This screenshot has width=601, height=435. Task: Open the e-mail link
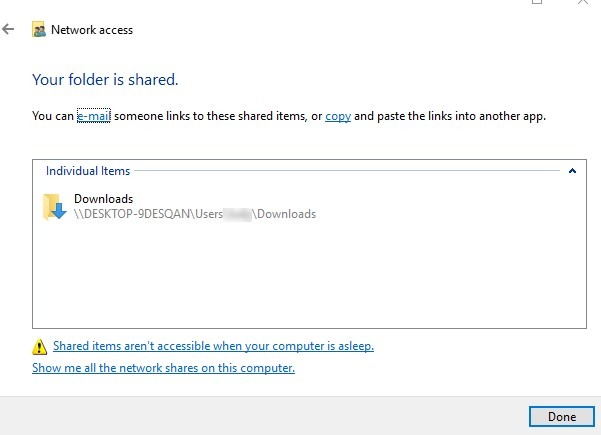(94, 116)
